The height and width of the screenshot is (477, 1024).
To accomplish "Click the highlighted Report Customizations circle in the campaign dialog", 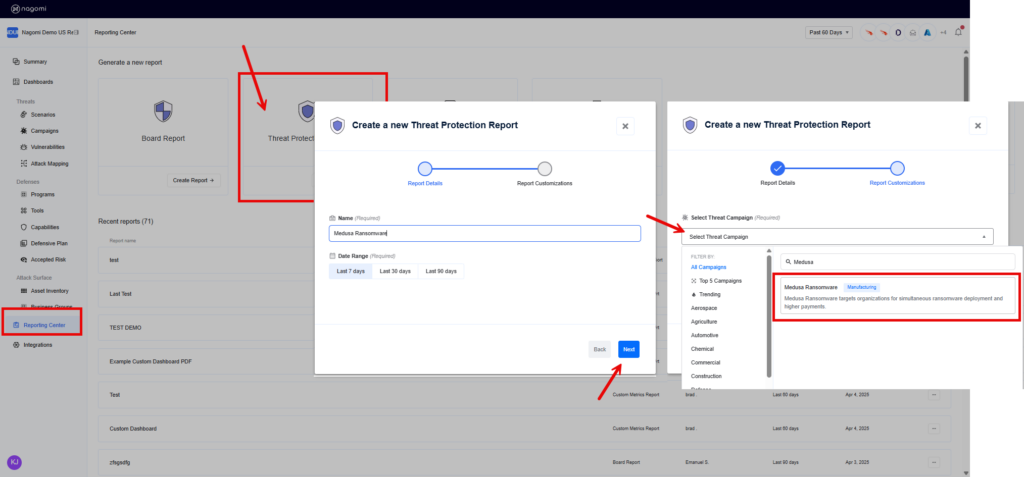I will click(x=897, y=169).
